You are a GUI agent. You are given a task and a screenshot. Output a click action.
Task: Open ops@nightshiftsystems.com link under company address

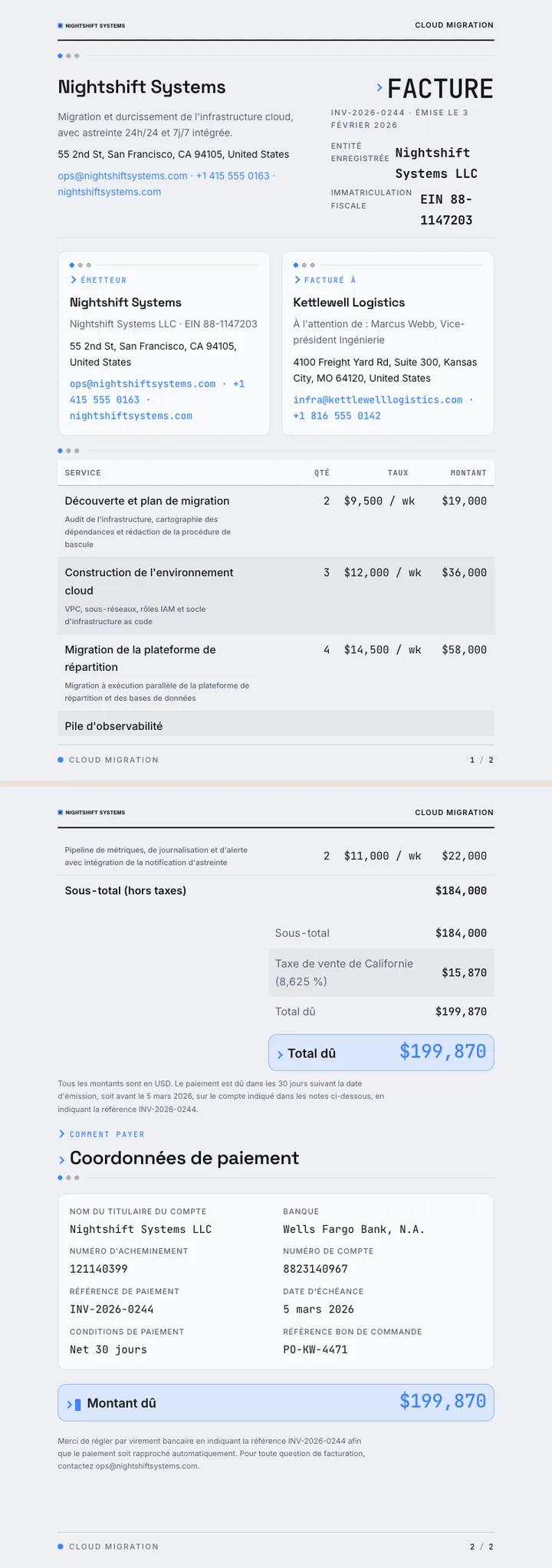point(123,176)
